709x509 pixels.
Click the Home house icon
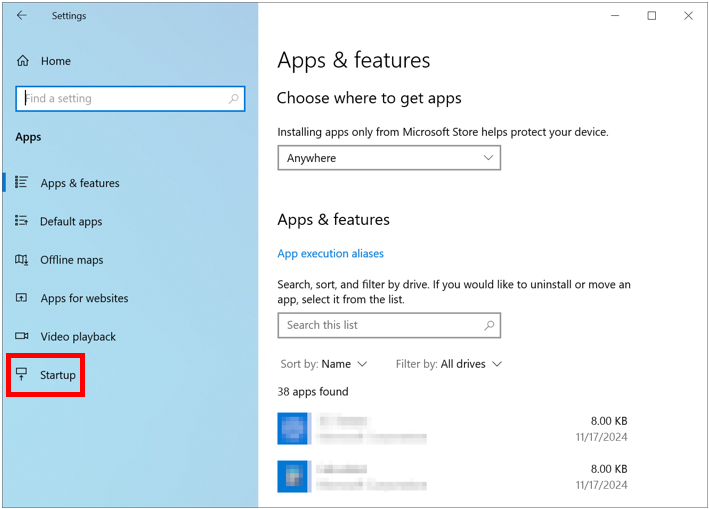[23, 61]
